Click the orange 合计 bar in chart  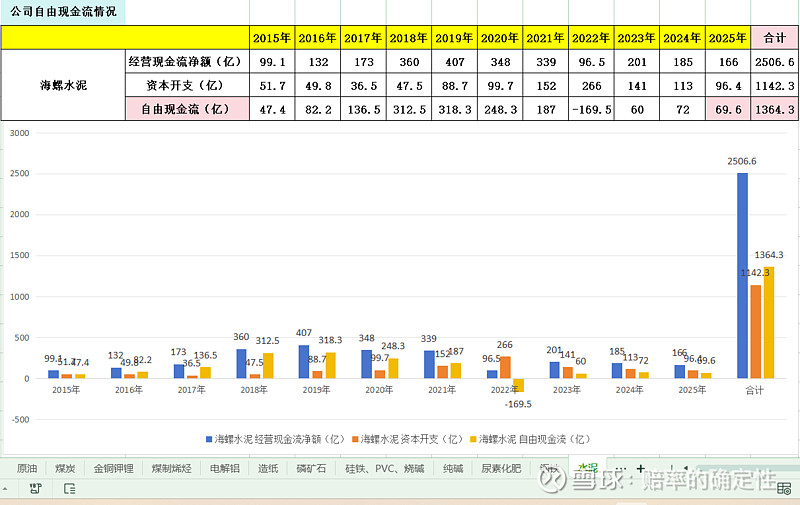[756, 332]
